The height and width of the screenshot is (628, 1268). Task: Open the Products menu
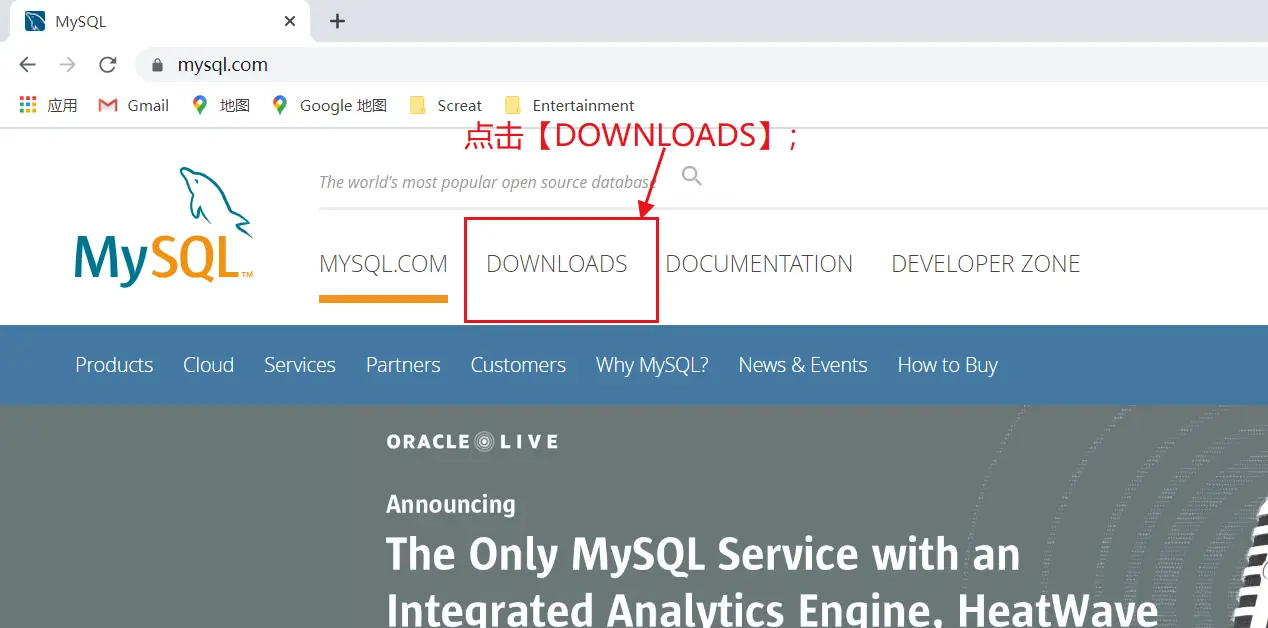114,365
